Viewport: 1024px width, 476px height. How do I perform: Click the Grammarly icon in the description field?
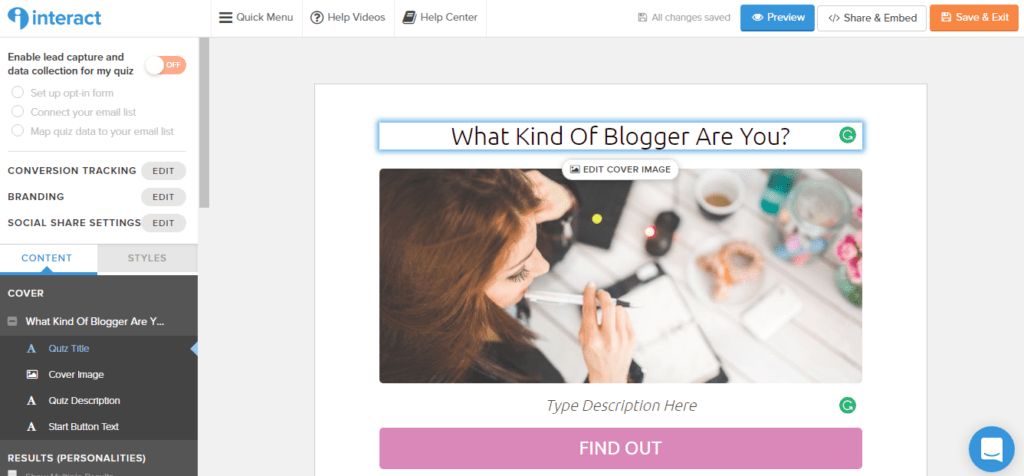click(x=847, y=405)
